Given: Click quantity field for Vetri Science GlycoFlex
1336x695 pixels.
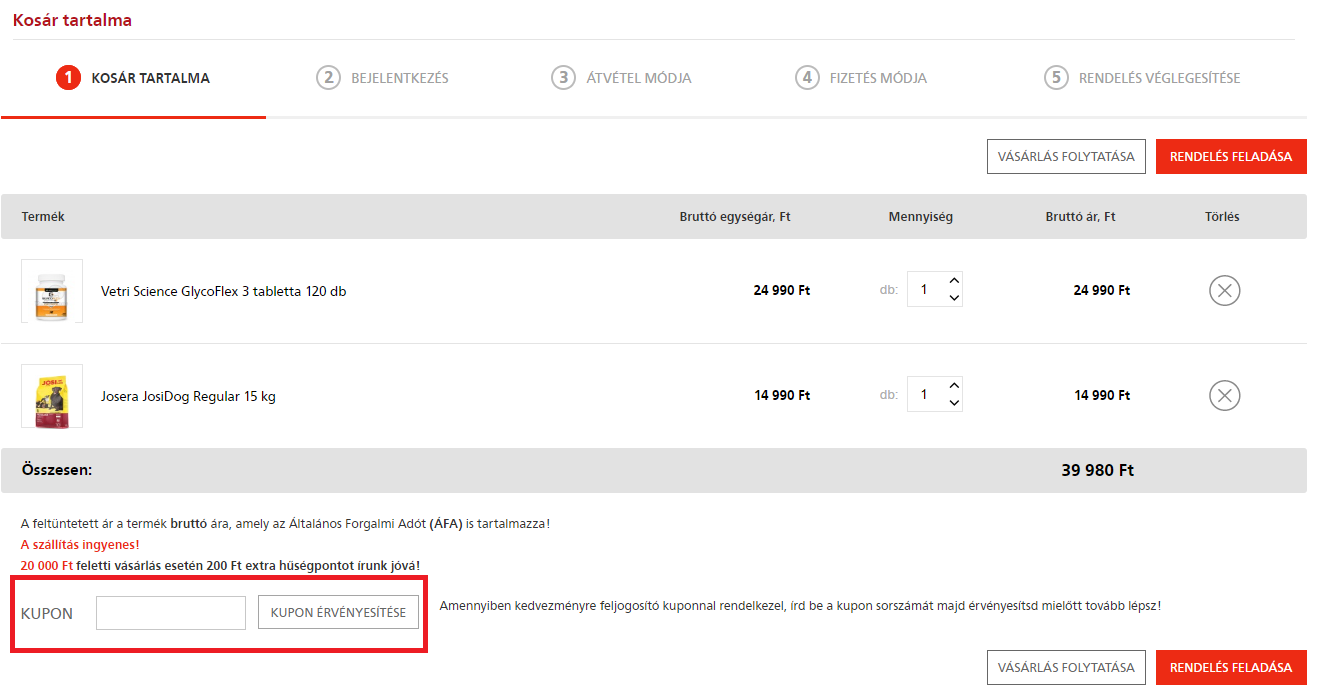Looking at the screenshot, I should coord(926,290).
